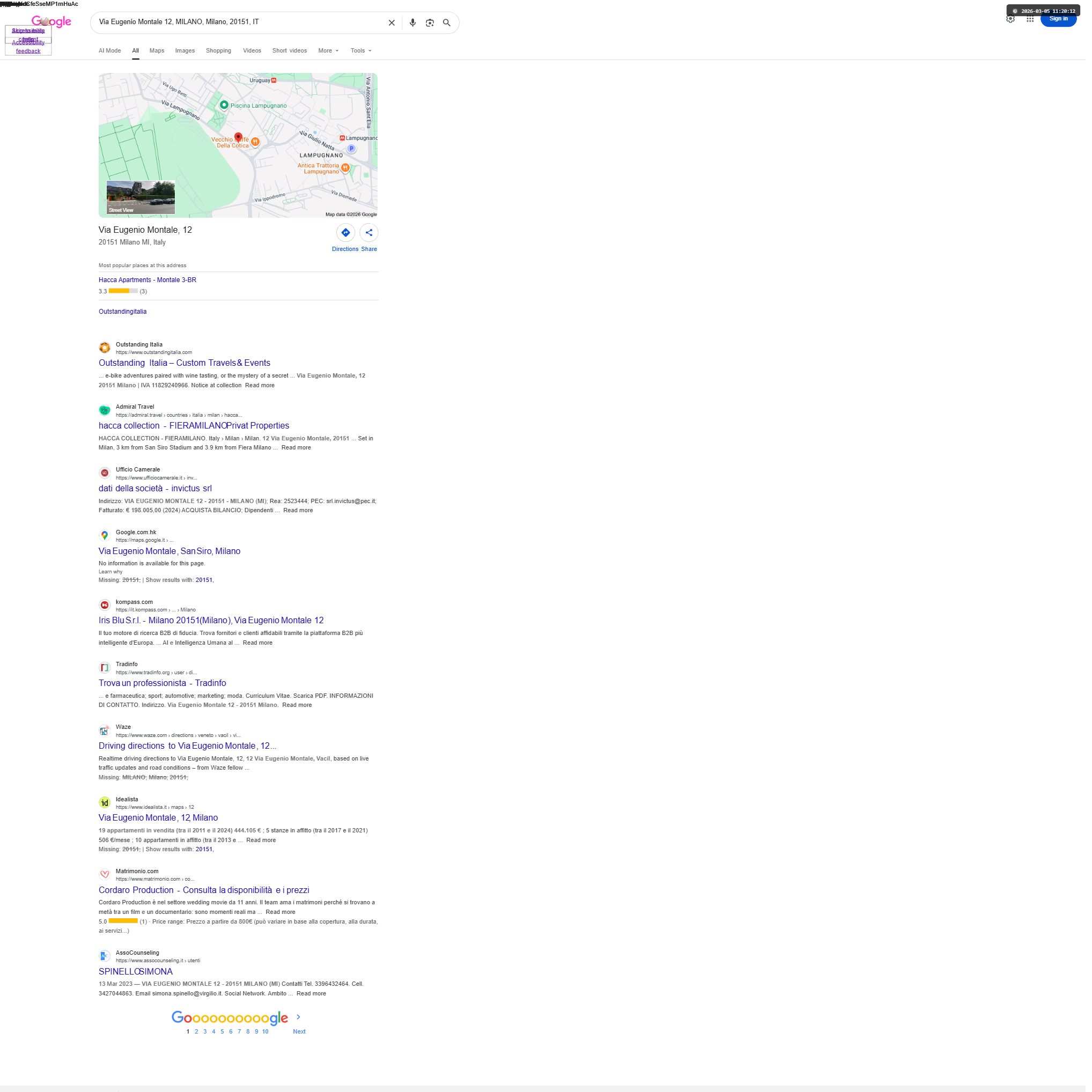Click the Sign in button
Viewport: 1092px width, 1092px height.
(x=1064, y=19)
